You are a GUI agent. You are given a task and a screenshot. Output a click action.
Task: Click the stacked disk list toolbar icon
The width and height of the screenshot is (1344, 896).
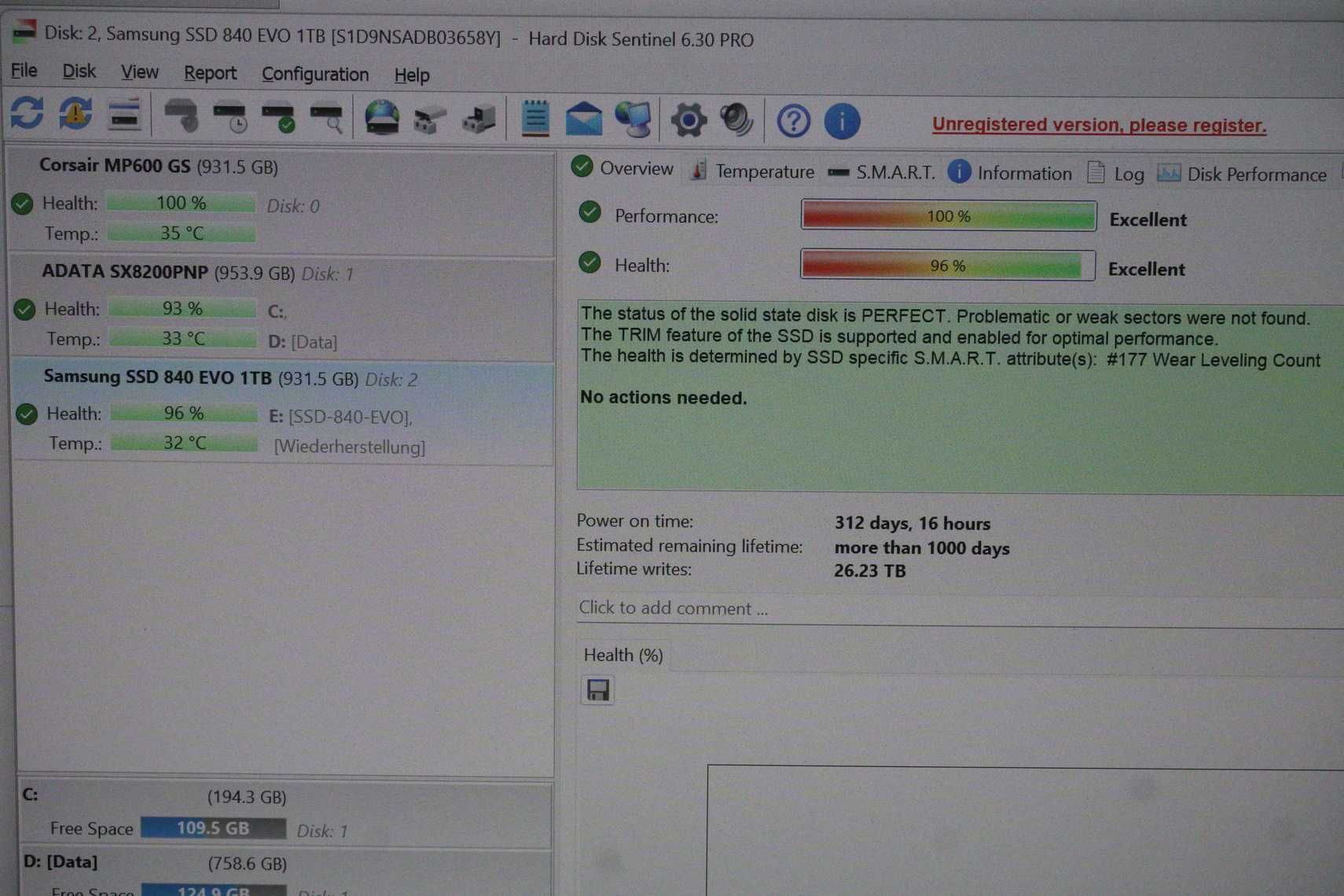124,115
